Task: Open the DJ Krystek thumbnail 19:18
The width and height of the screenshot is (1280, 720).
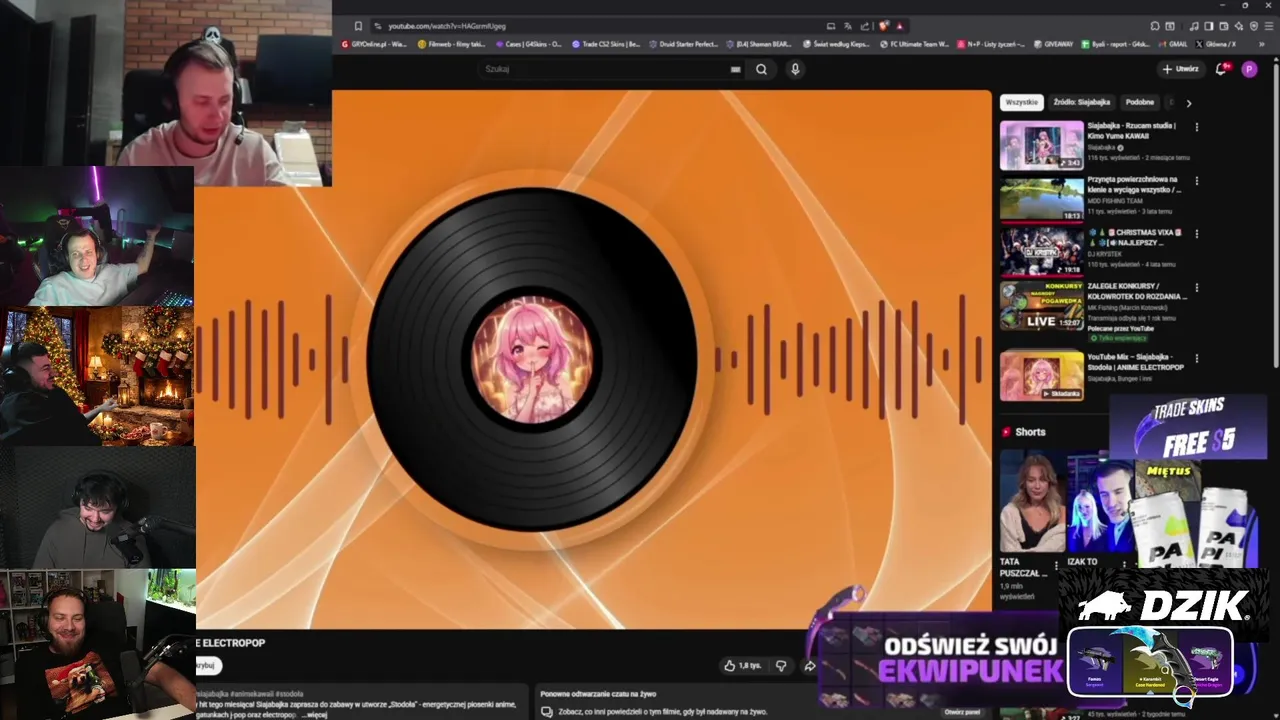Action: (x=1041, y=252)
